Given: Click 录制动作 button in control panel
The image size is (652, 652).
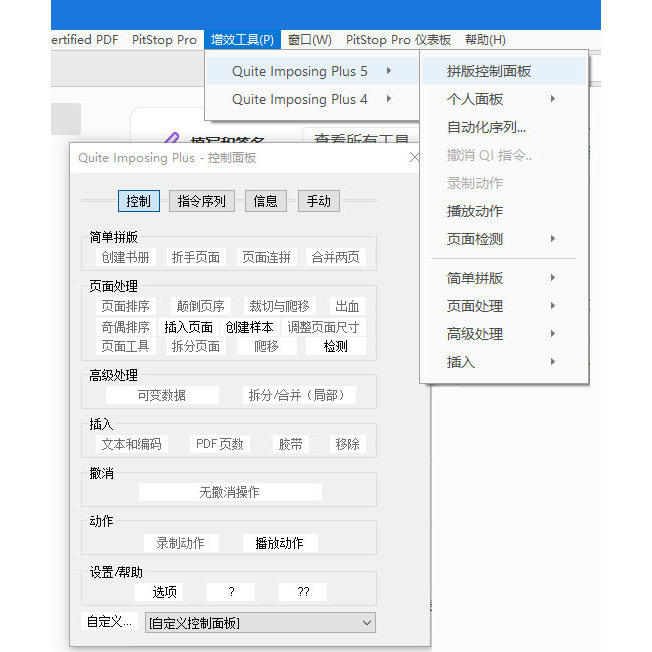Looking at the screenshot, I should pos(181,543).
